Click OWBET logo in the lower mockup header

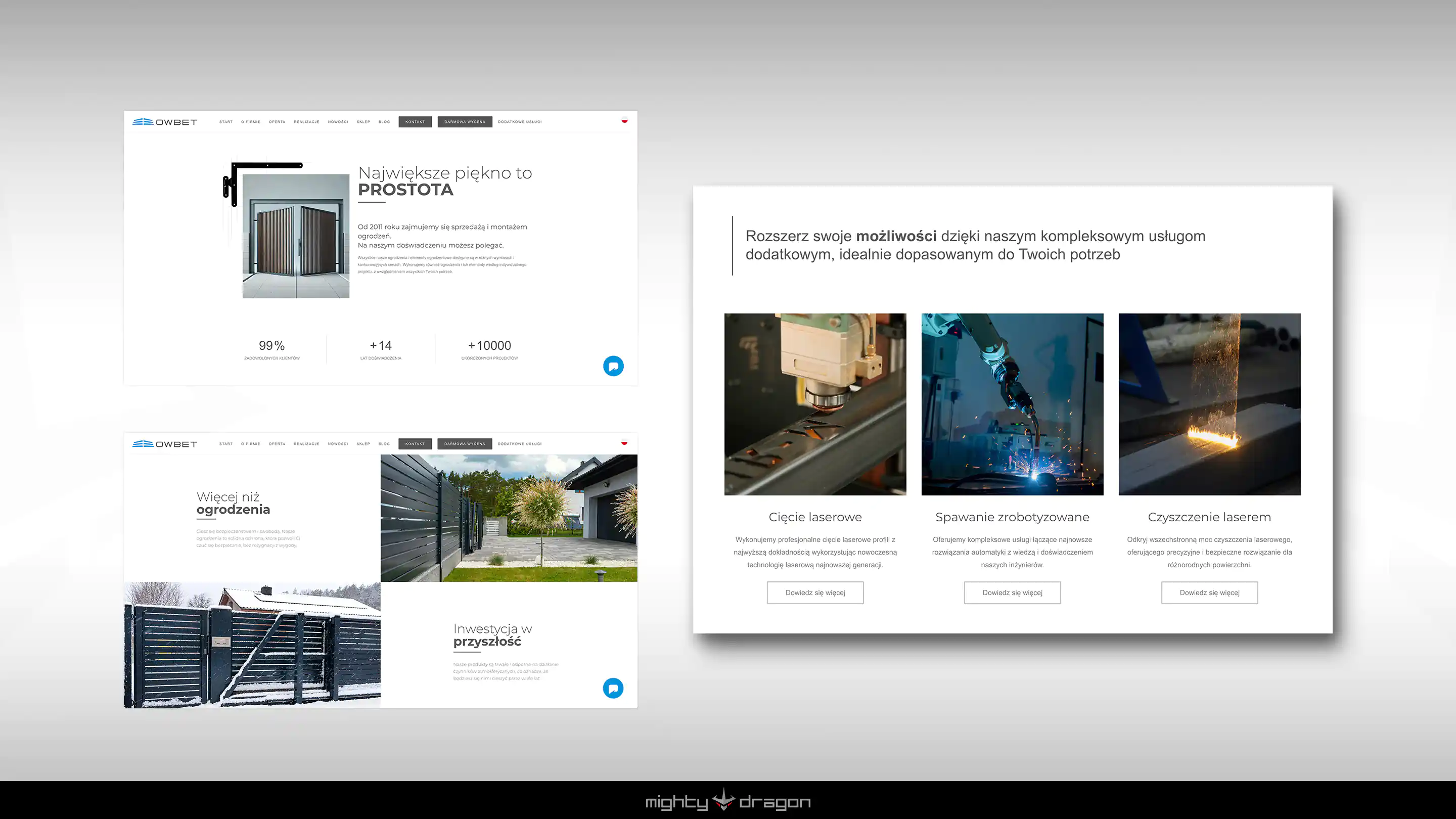164,444
